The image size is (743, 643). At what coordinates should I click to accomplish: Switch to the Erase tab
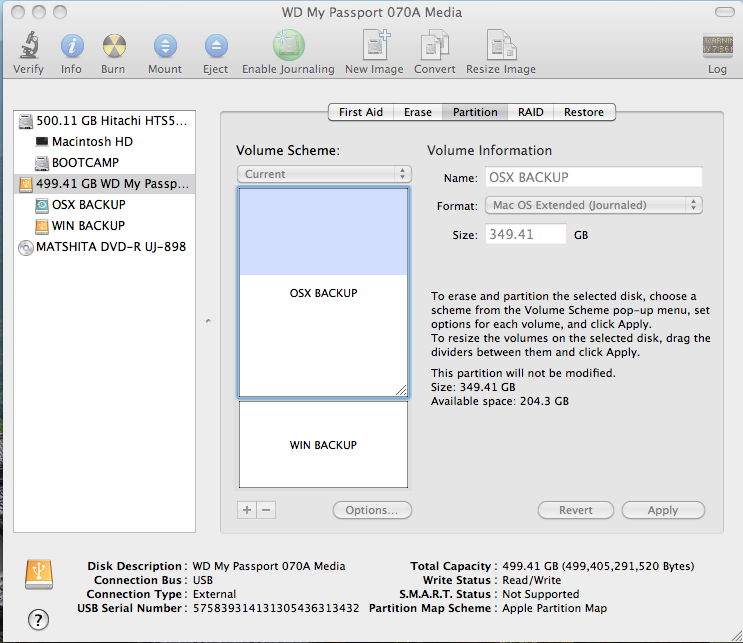(418, 112)
